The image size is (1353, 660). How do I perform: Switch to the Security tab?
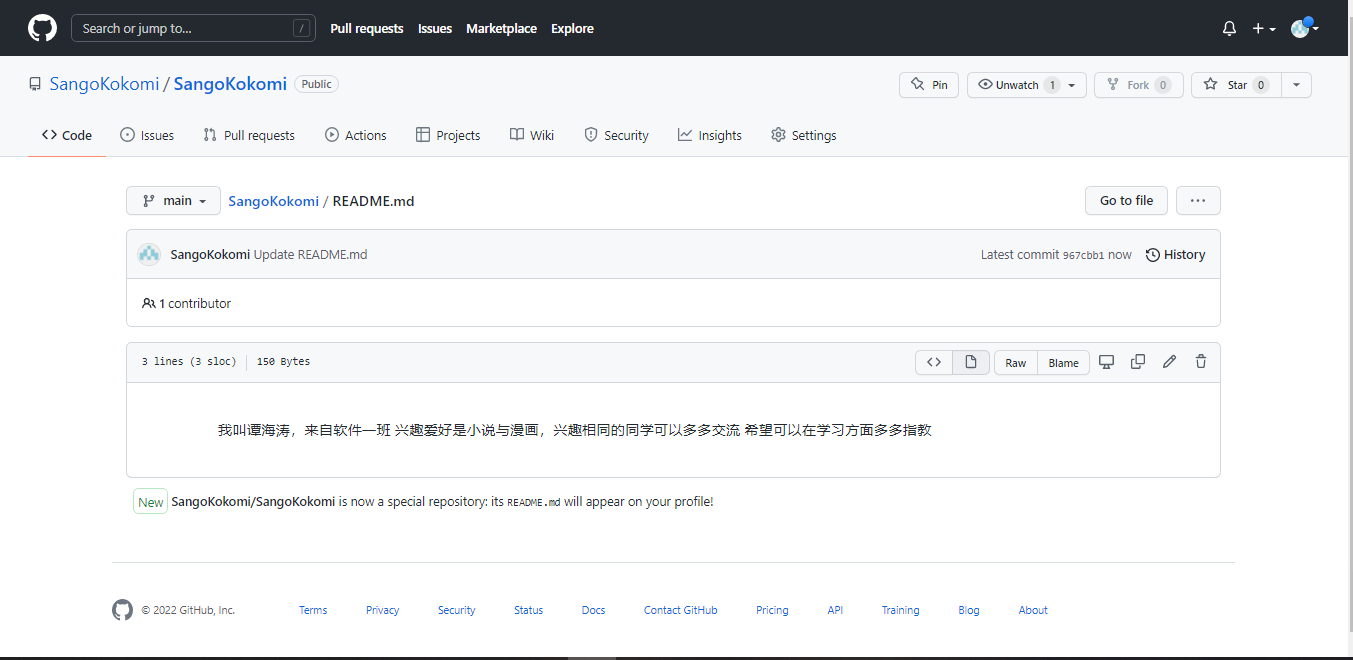point(617,135)
